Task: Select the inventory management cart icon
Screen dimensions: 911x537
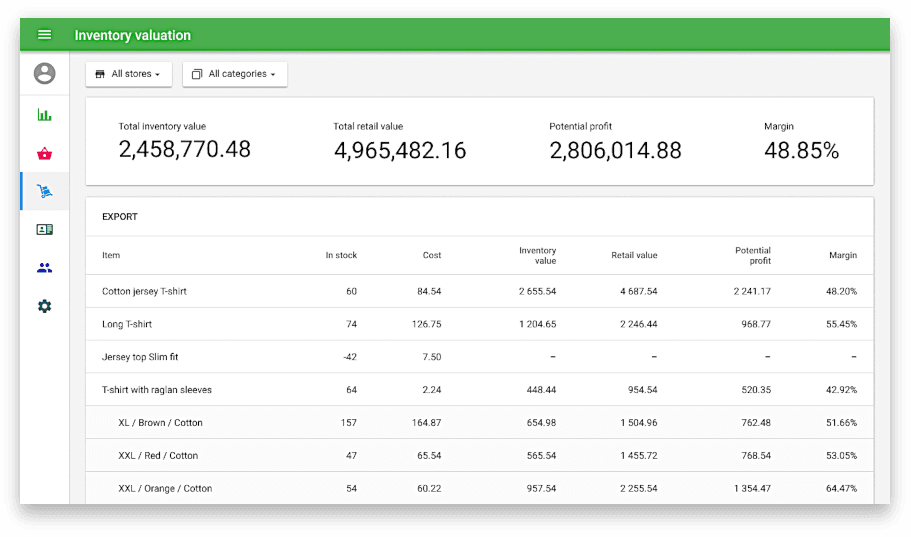Action: pos(44,191)
